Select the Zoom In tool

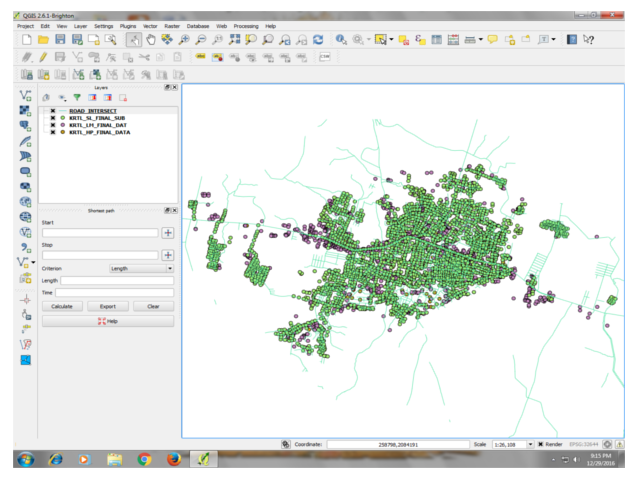pos(184,40)
